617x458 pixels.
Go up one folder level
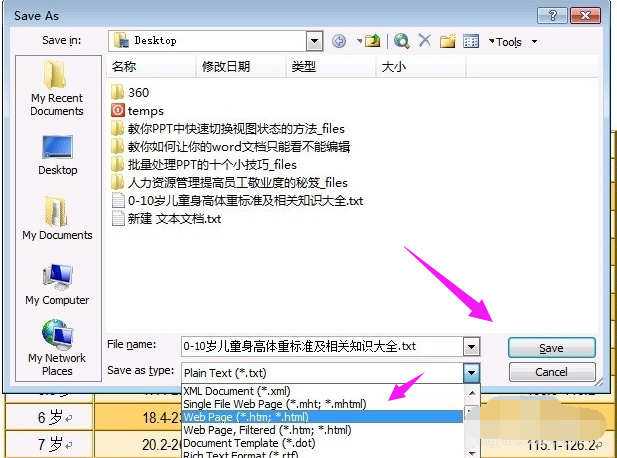(x=372, y=41)
